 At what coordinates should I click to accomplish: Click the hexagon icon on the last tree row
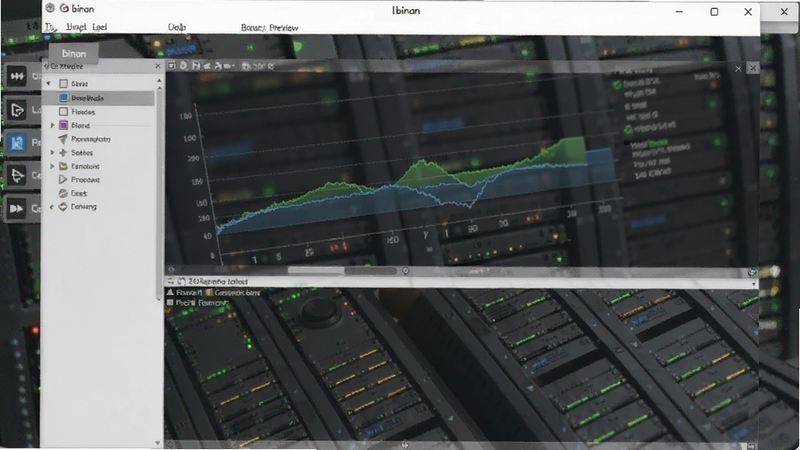[63, 207]
